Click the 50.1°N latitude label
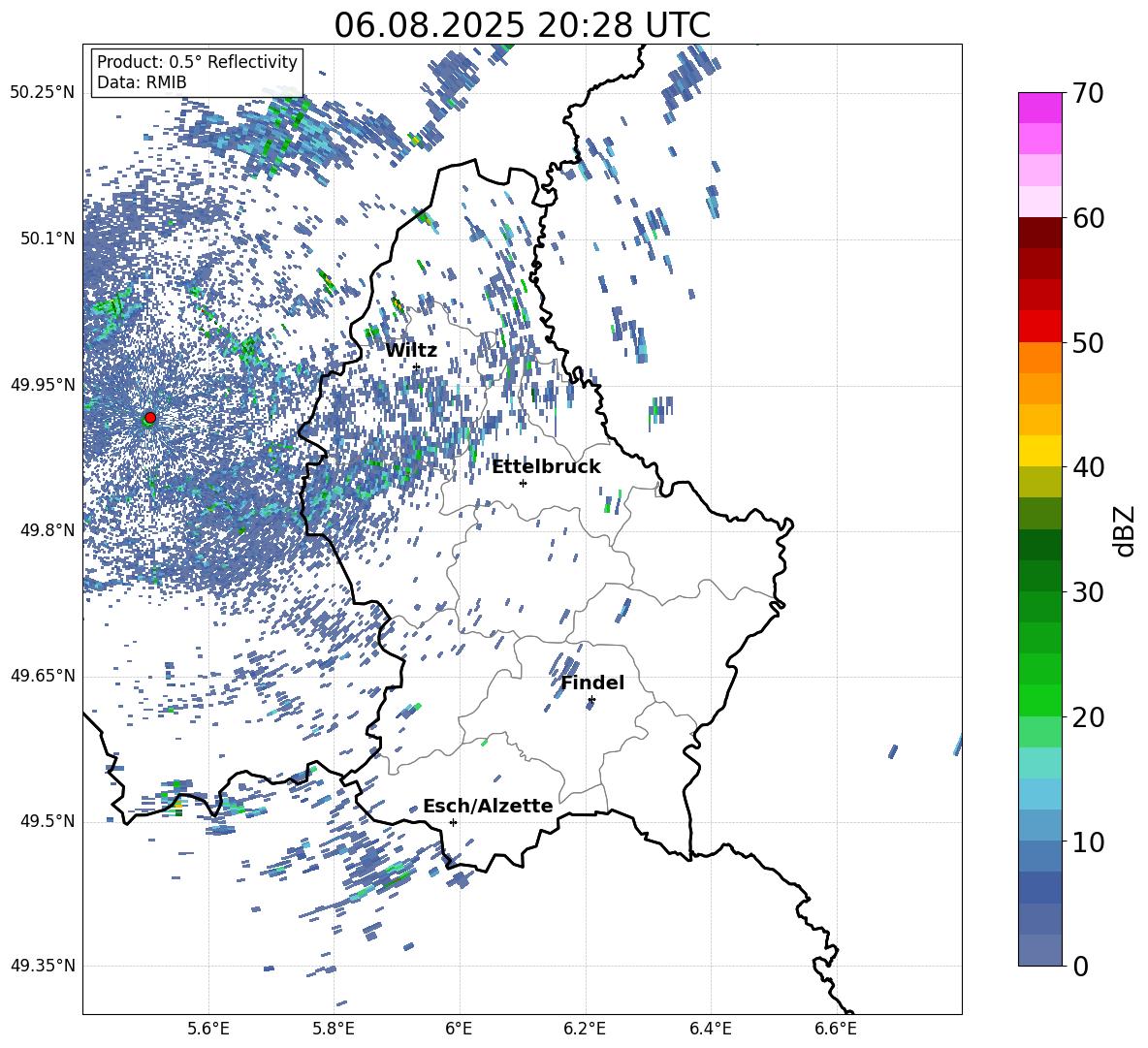The height and width of the screenshot is (1048, 1148). click(x=48, y=238)
